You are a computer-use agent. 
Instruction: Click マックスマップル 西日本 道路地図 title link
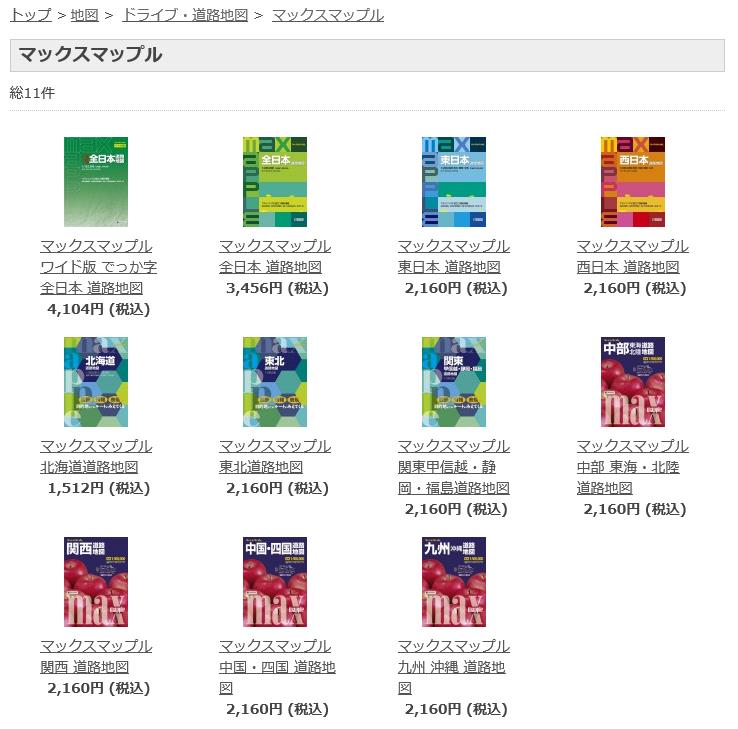(633, 256)
